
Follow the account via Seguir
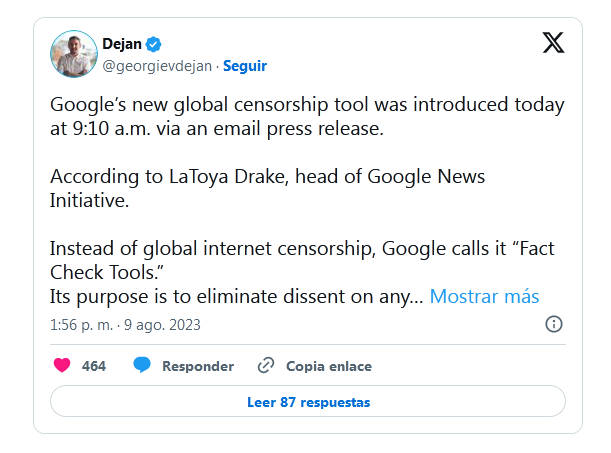point(245,66)
